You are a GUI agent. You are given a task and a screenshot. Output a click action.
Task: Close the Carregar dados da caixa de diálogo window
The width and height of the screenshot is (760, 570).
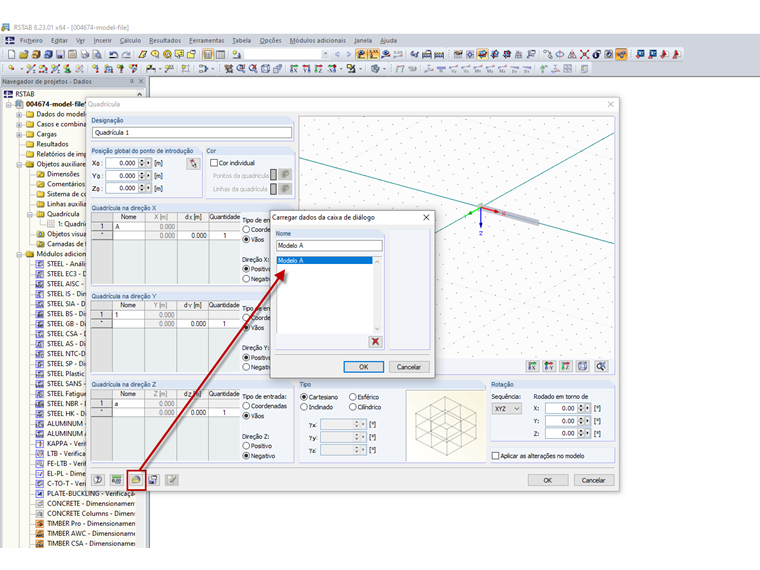[426, 218]
